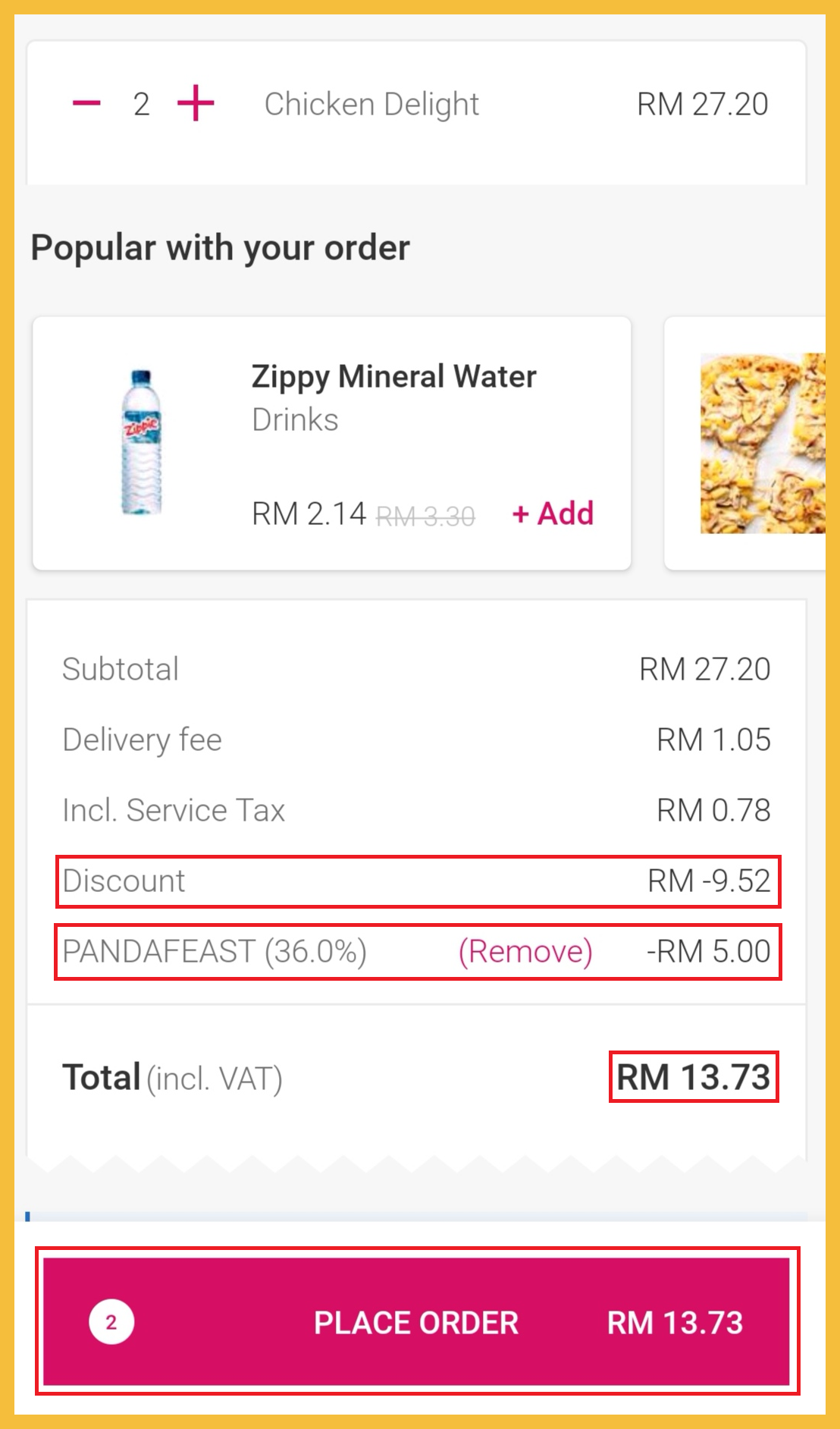The width and height of the screenshot is (840, 1429).
Task: Add Zippy Mineral Water to order
Action: (x=553, y=513)
